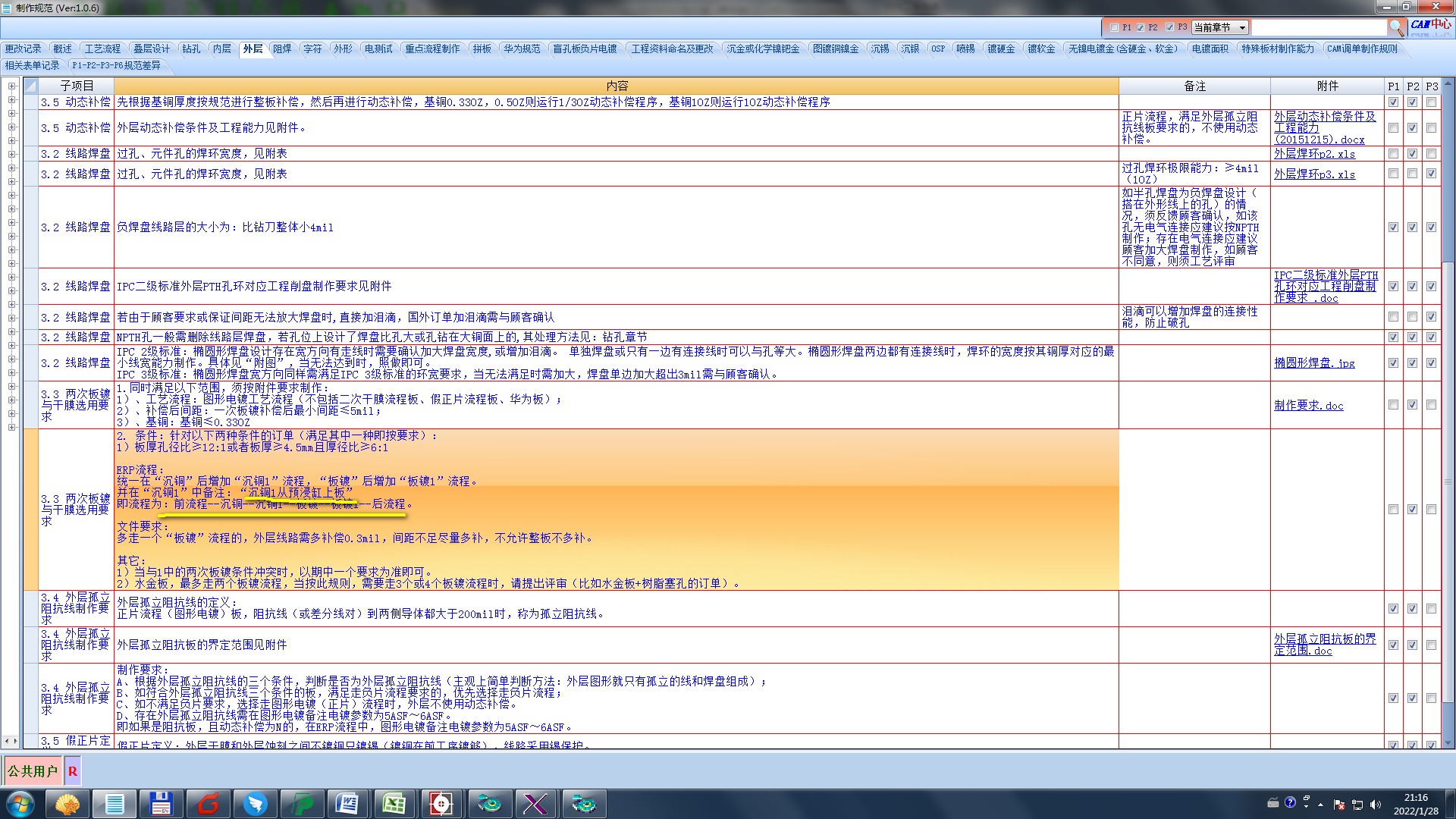
Task: Open the 椭圆形焊盘.jpg attachment link
Action: 1313,363
